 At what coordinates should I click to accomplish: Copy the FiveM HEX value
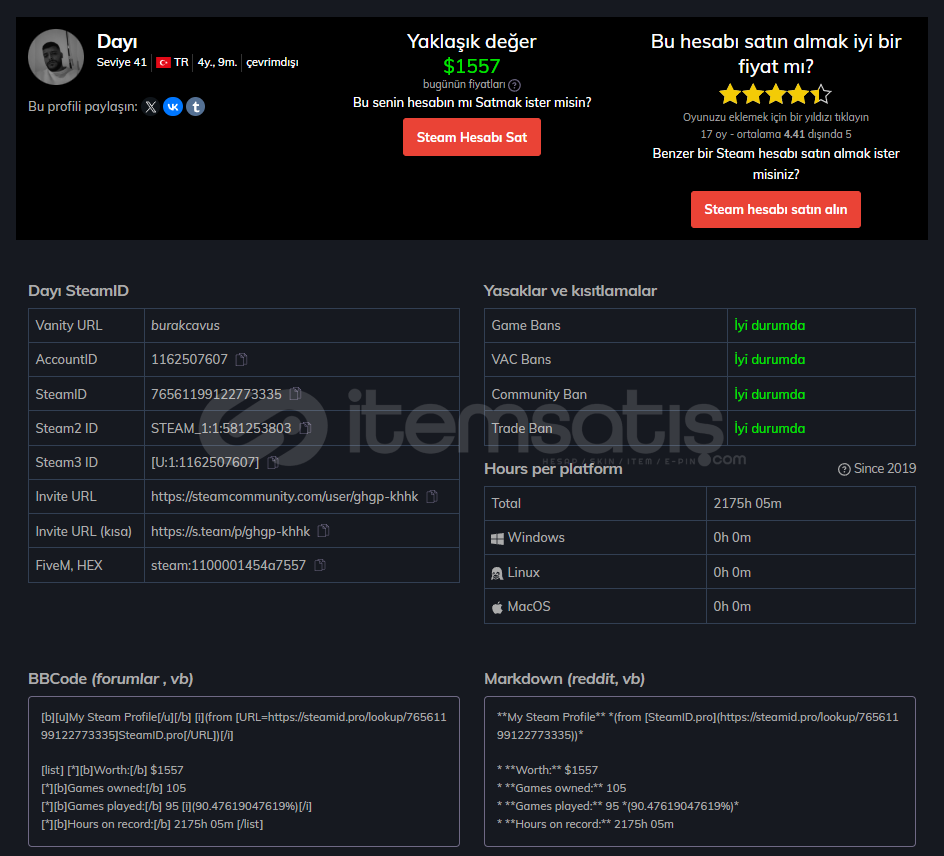tap(320, 565)
